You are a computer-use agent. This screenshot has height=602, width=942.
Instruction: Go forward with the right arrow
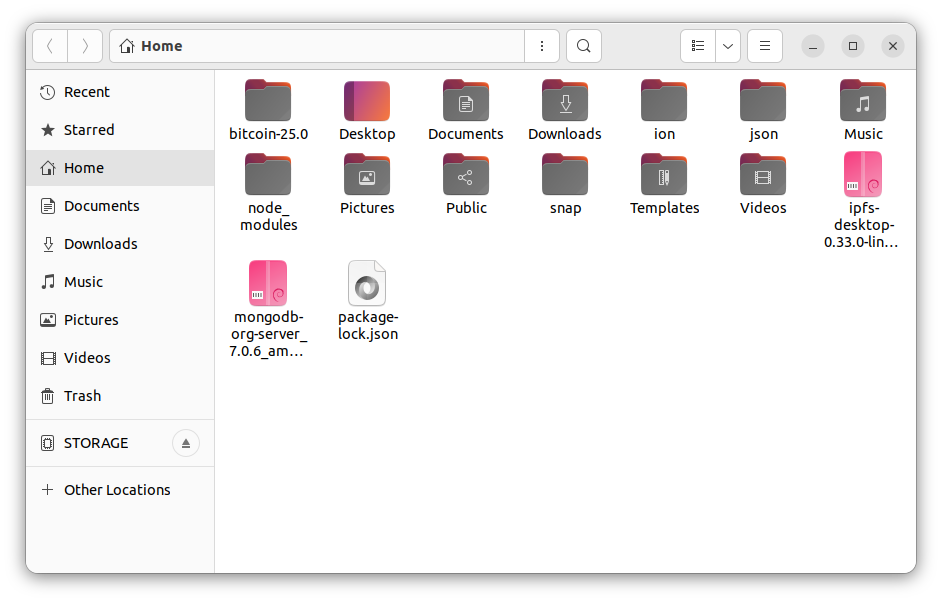pos(85,46)
